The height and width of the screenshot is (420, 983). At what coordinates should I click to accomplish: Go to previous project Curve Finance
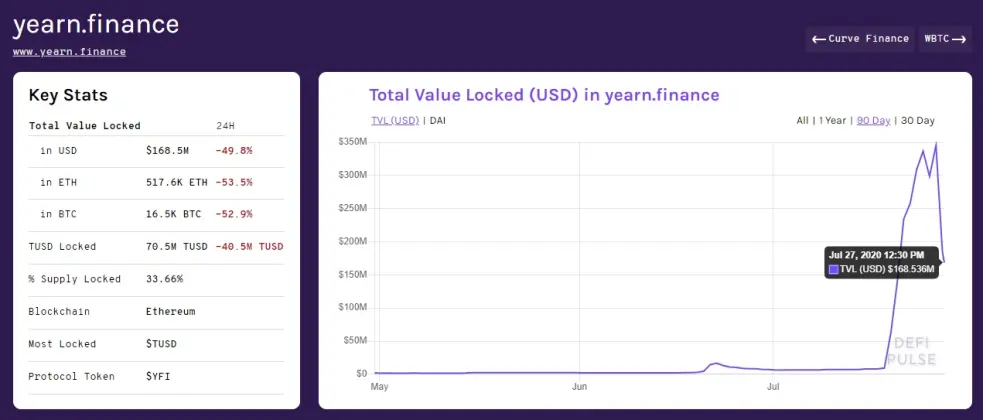pos(860,39)
